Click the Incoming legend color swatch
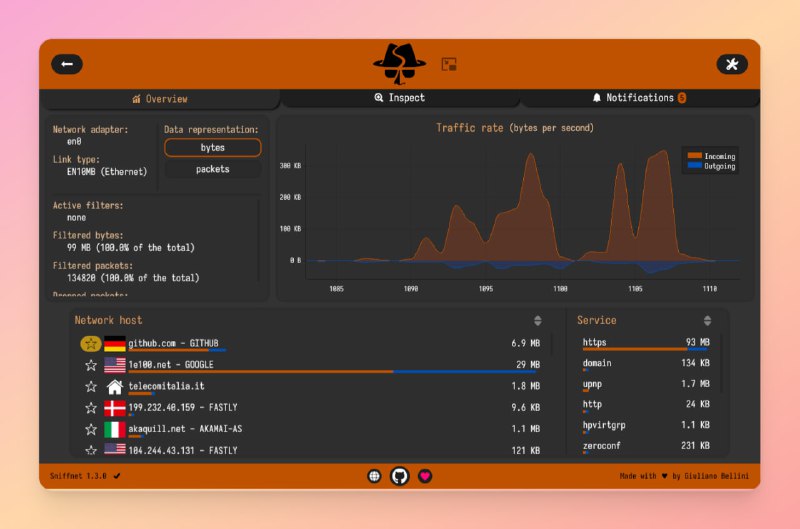 pos(693,156)
